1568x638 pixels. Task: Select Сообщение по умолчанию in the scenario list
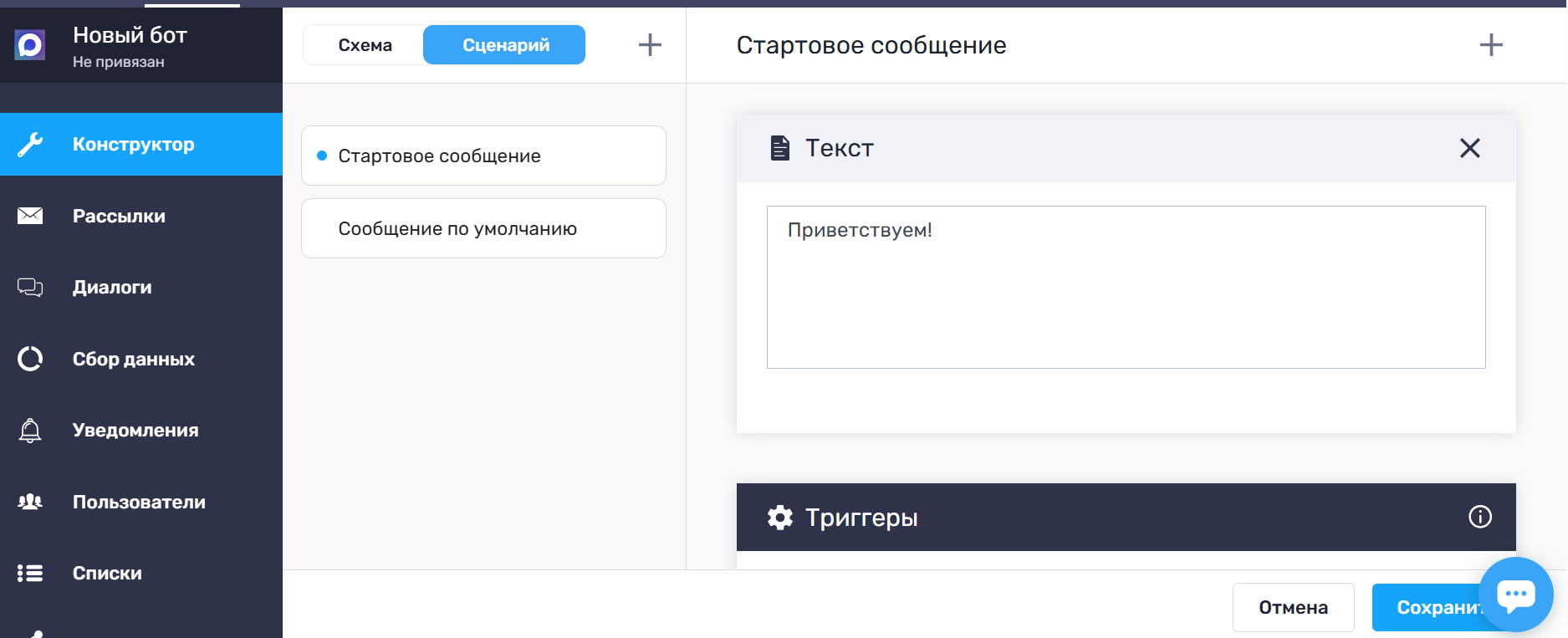(x=483, y=228)
